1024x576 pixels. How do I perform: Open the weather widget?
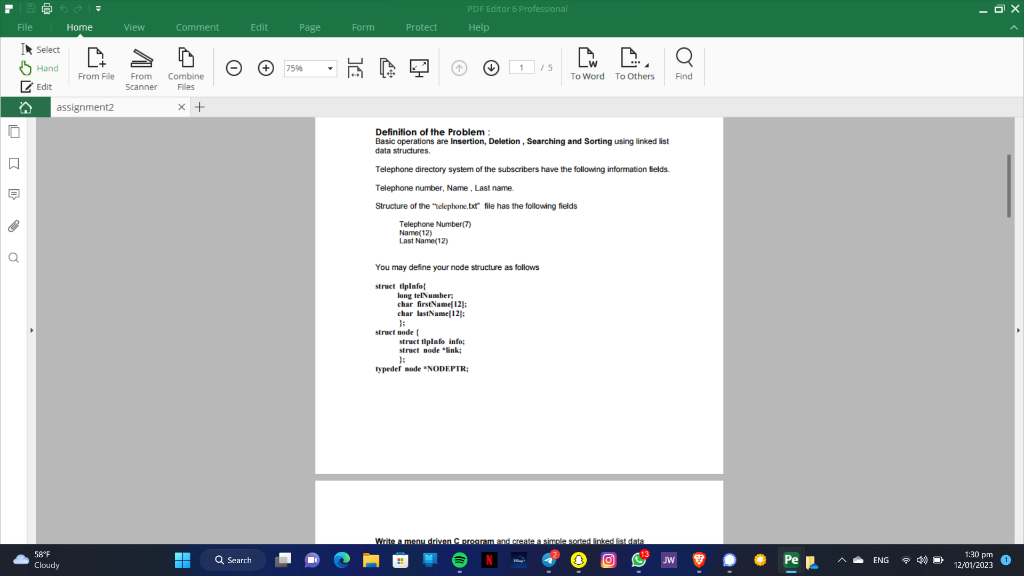coord(37,560)
